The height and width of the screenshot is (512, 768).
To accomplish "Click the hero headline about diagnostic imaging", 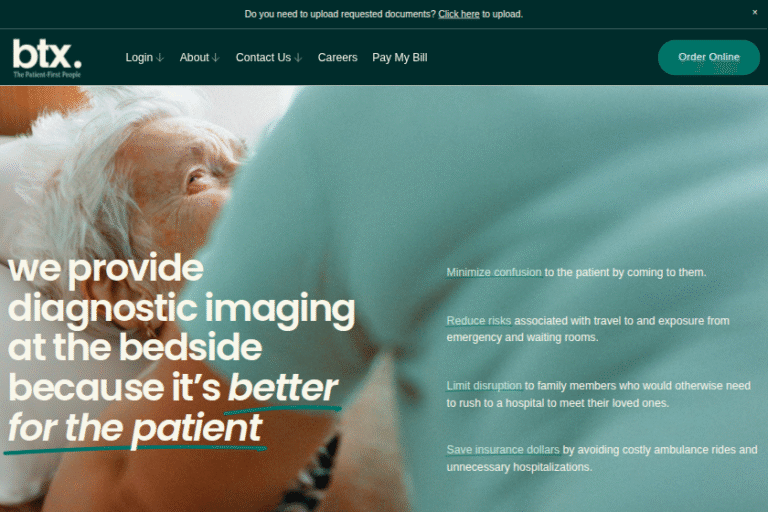I will (x=181, y=348).
